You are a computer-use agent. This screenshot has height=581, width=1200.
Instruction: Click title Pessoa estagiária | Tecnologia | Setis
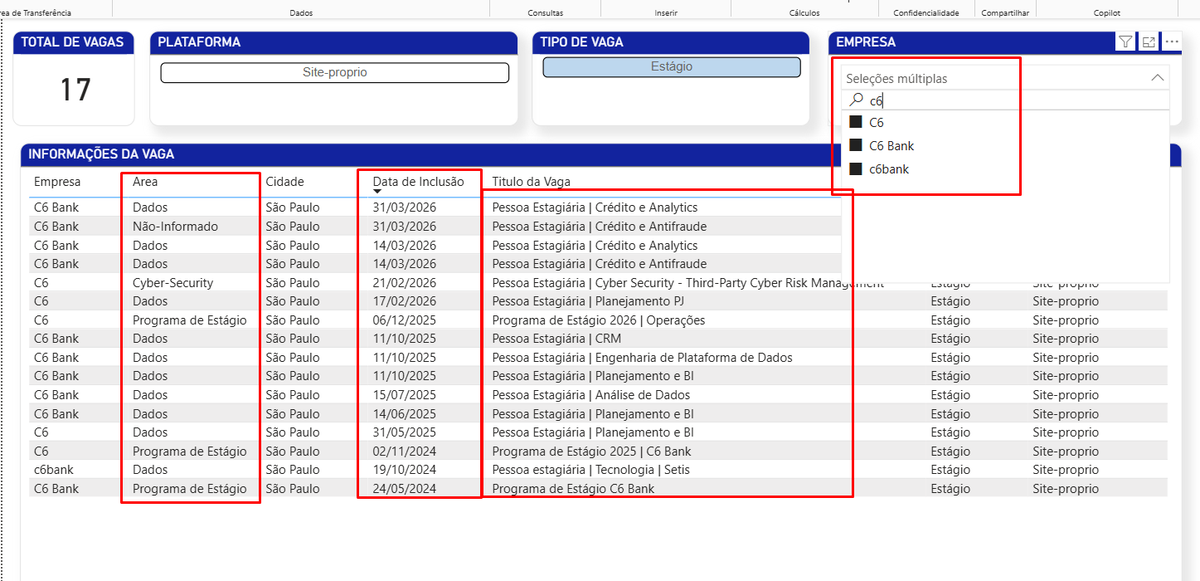pyautogui.click(x=590, y=470)
